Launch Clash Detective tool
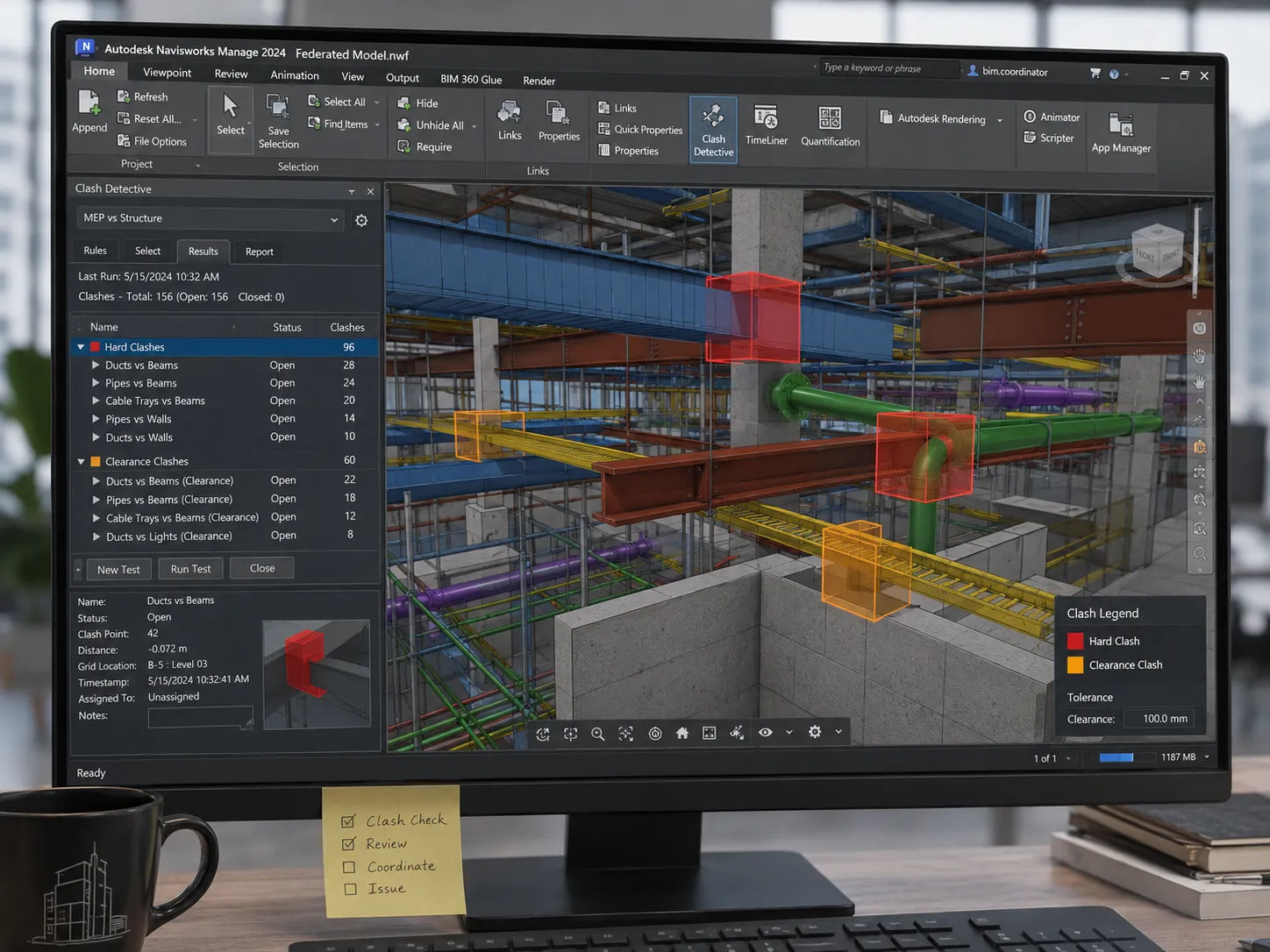 pos(713,129)
